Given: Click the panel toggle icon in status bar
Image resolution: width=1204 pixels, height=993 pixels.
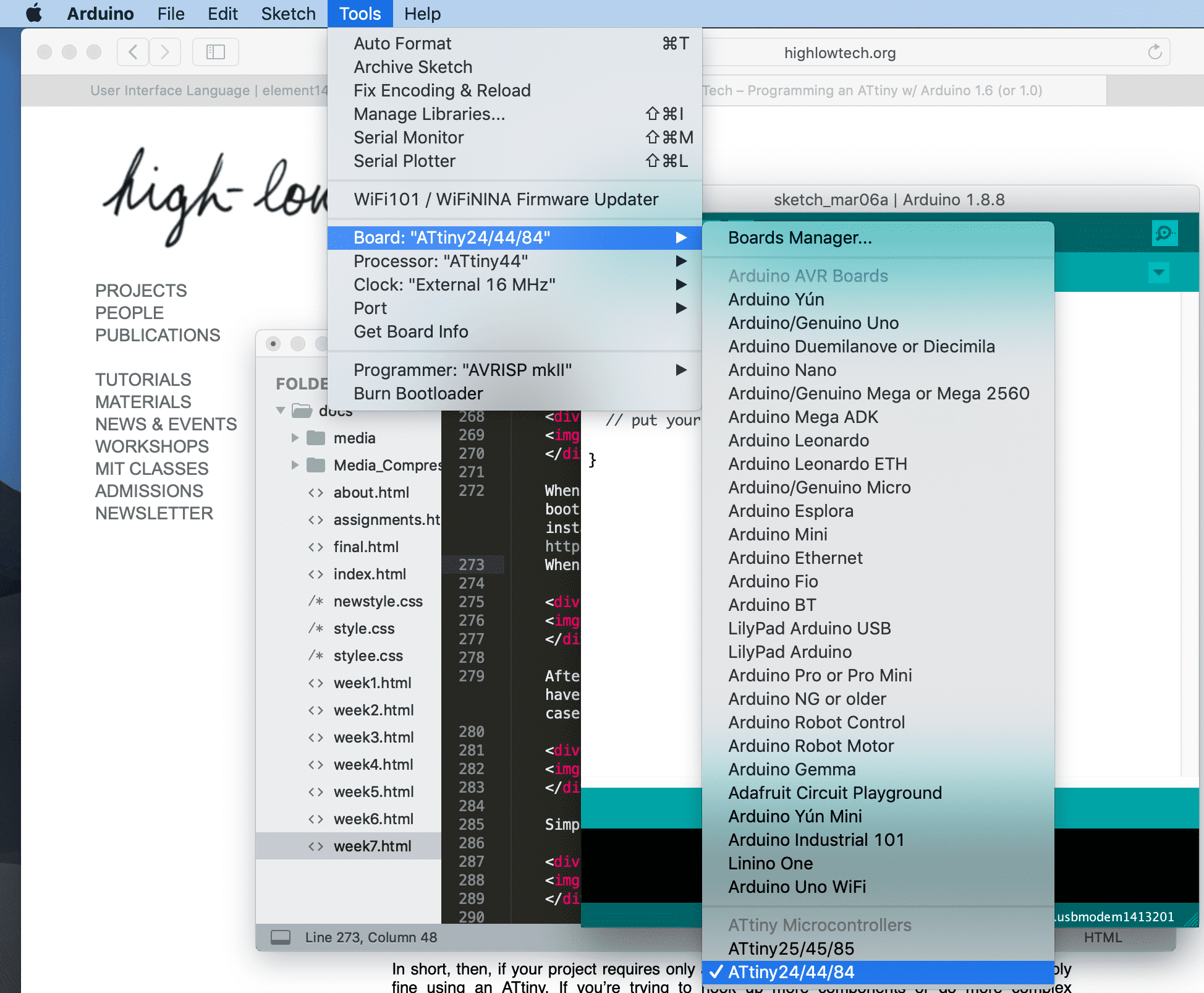Looking at the screenshot, I should point(281,937).
